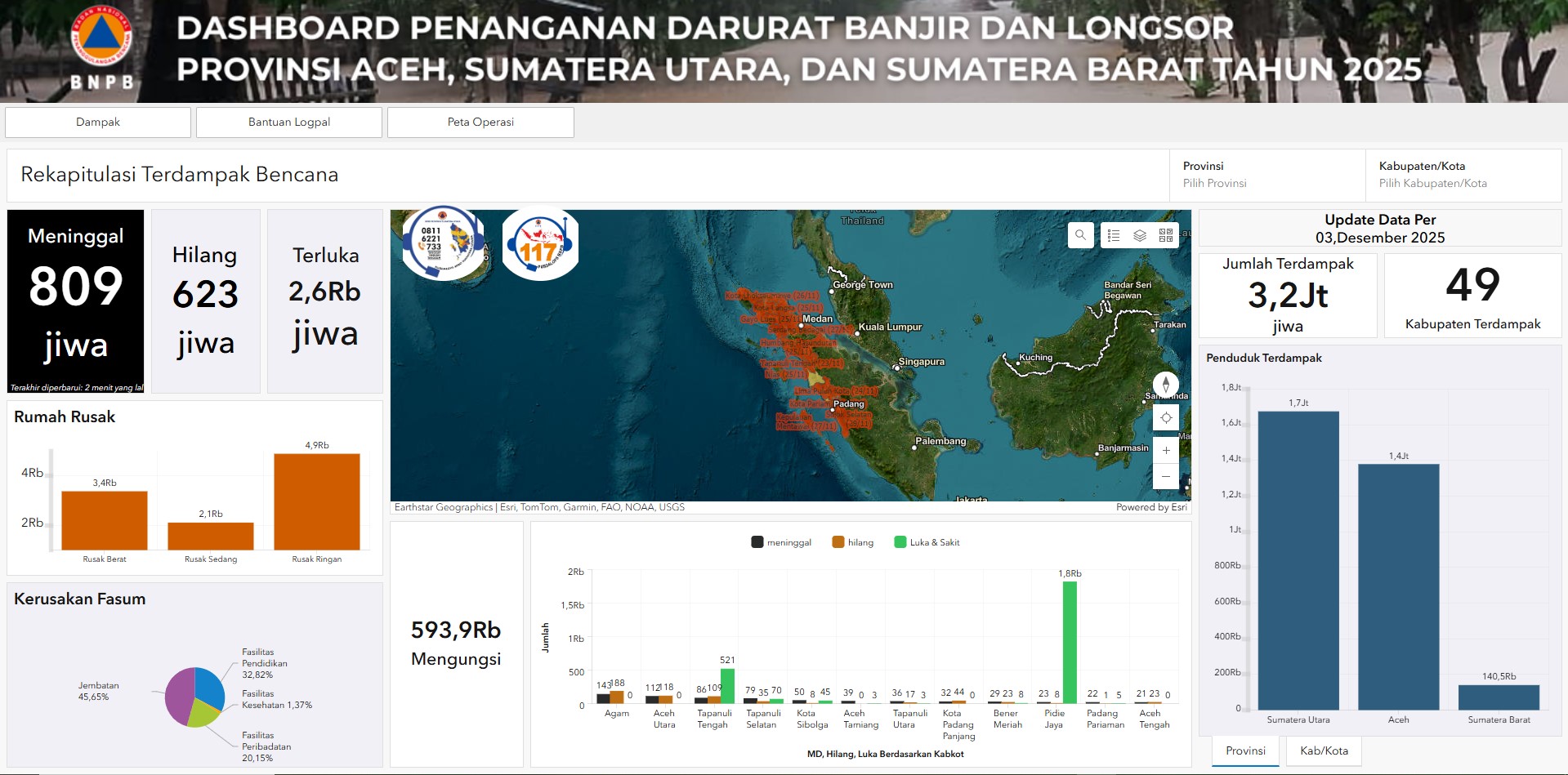
Task: Open the Bantuan Logpal page
Action: point(289,122)
